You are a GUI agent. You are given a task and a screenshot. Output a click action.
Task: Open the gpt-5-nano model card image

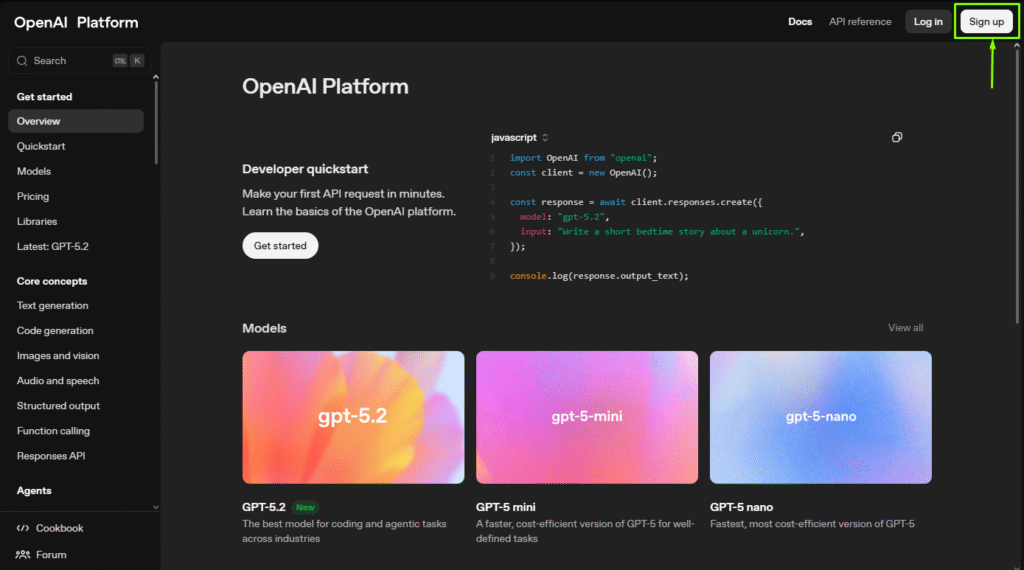tap(821, 417)
